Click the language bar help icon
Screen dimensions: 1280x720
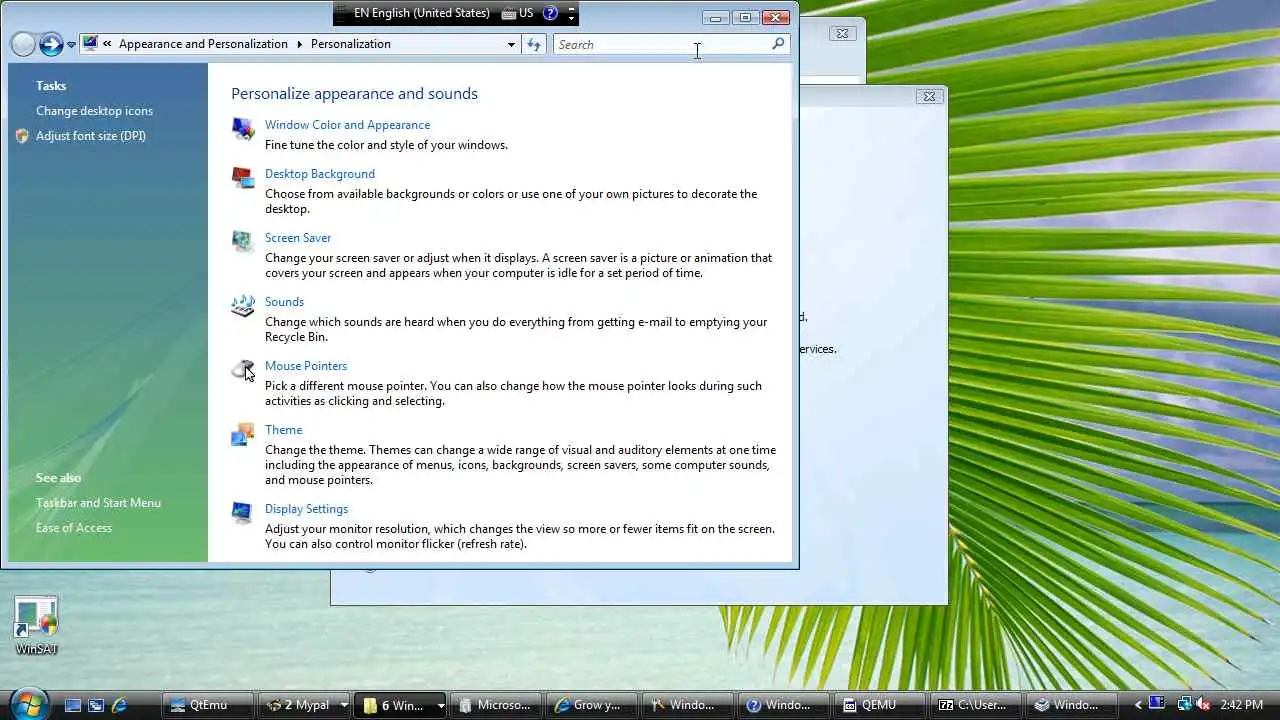pos(550,13)
